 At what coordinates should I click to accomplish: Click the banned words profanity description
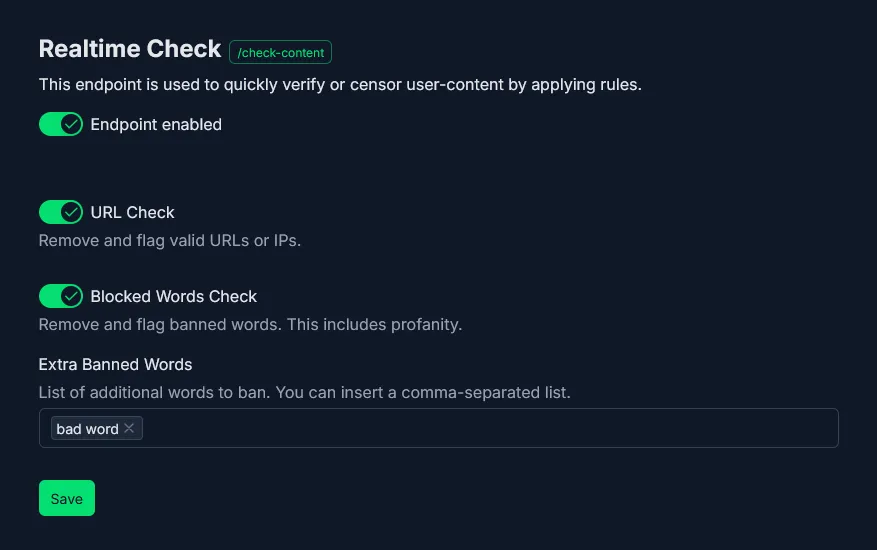(250, 324)
